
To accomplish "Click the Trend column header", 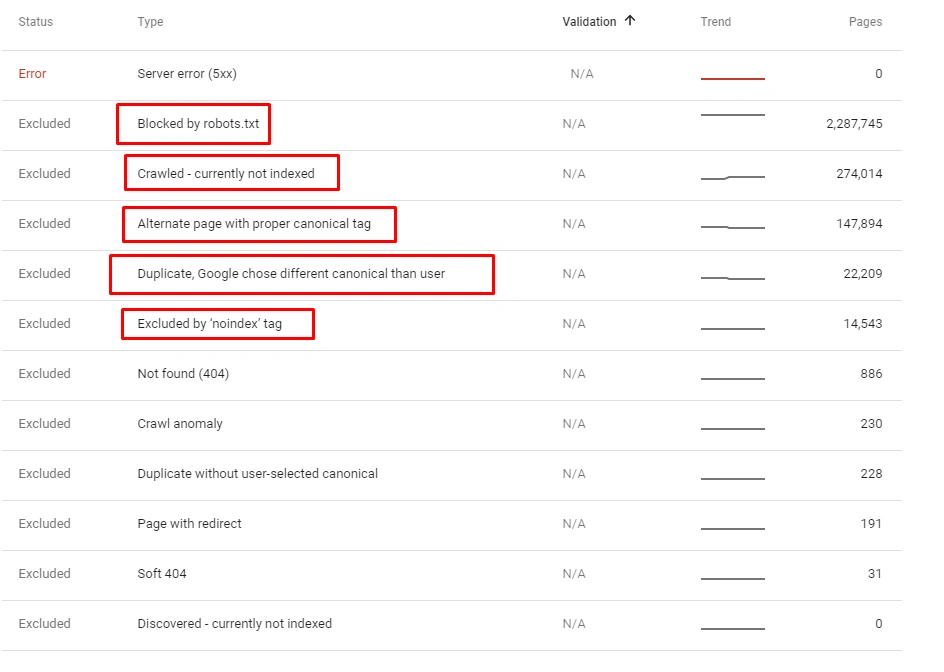I will [x=715, y=22].
